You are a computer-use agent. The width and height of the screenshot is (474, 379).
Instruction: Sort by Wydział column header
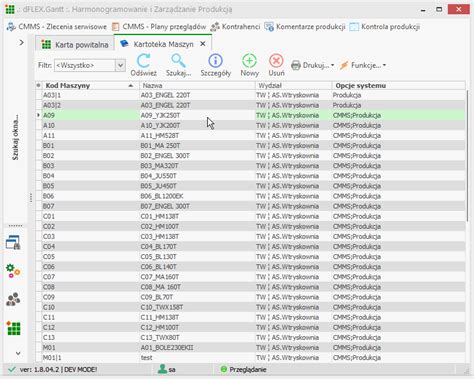coord(294,86)
